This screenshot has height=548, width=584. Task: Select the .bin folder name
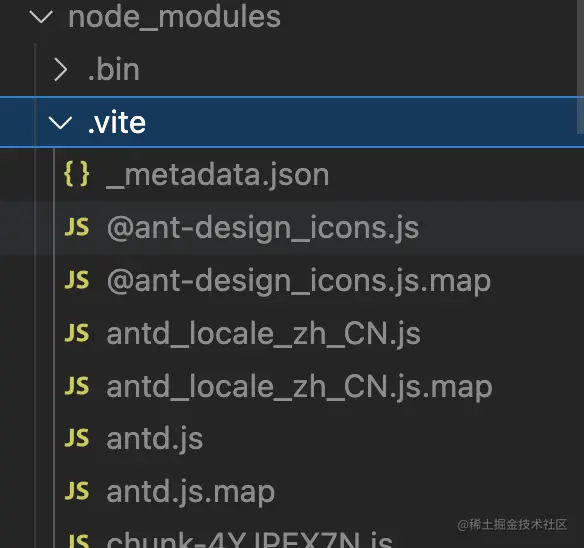pos(114,70)
